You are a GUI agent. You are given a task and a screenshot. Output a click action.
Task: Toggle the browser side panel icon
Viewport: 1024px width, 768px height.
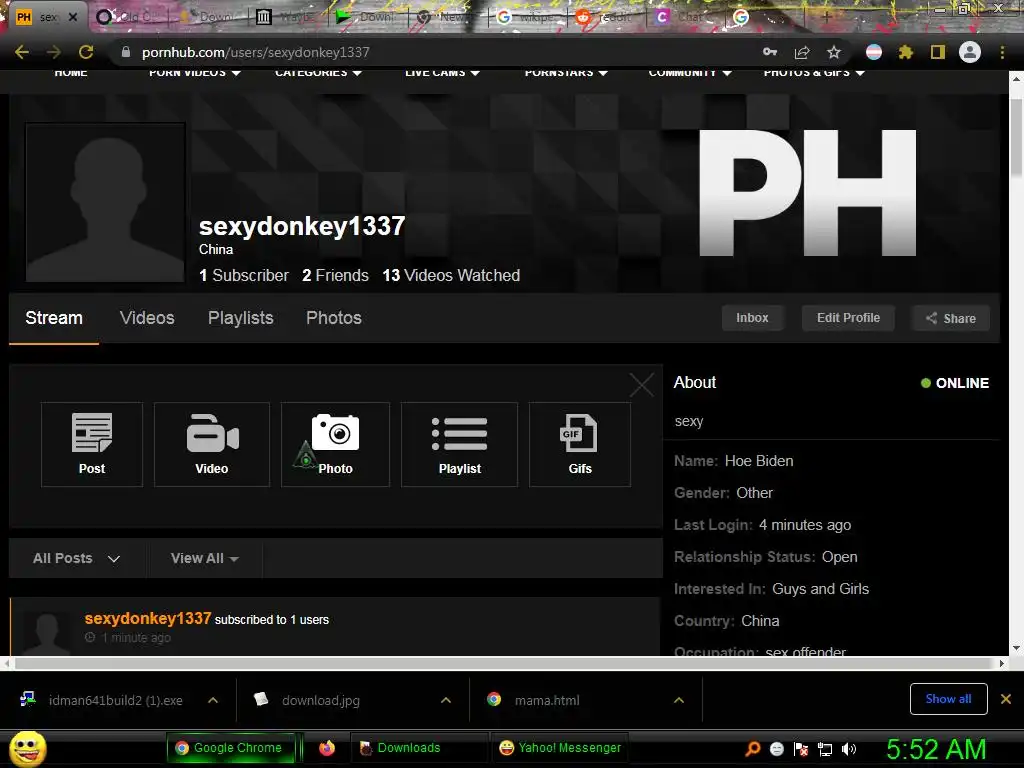[x=938, y=52]
